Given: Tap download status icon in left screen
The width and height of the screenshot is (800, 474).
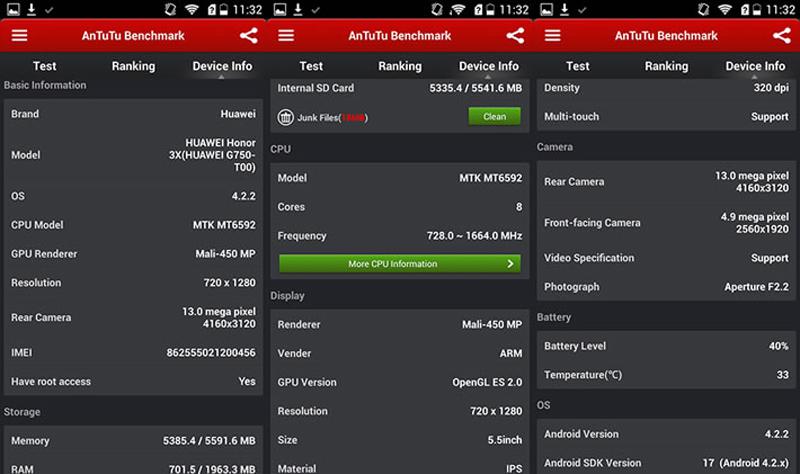Looking at the screenshot, I should [32, 9].
